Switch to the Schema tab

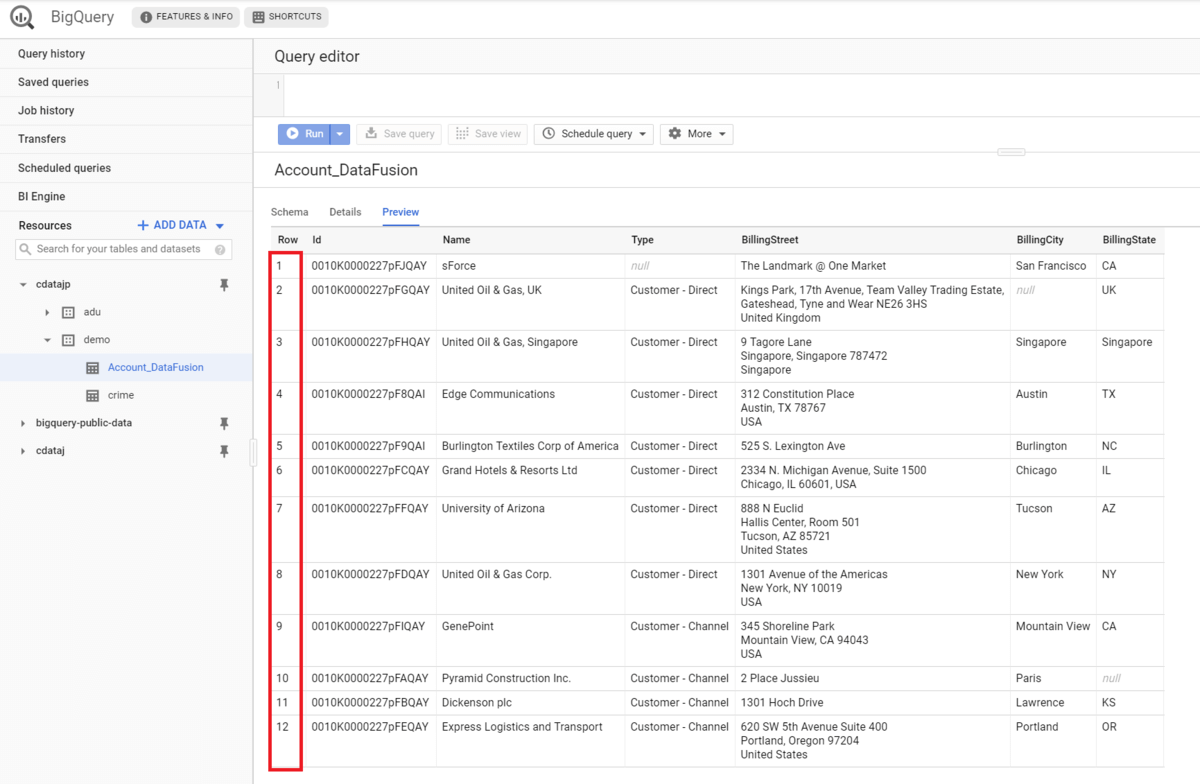(x=290, y=212)
